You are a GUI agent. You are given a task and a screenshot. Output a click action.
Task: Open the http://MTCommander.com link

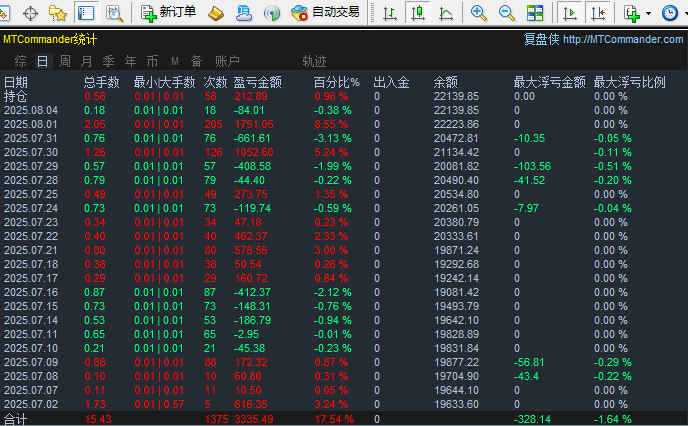point(623,39)
